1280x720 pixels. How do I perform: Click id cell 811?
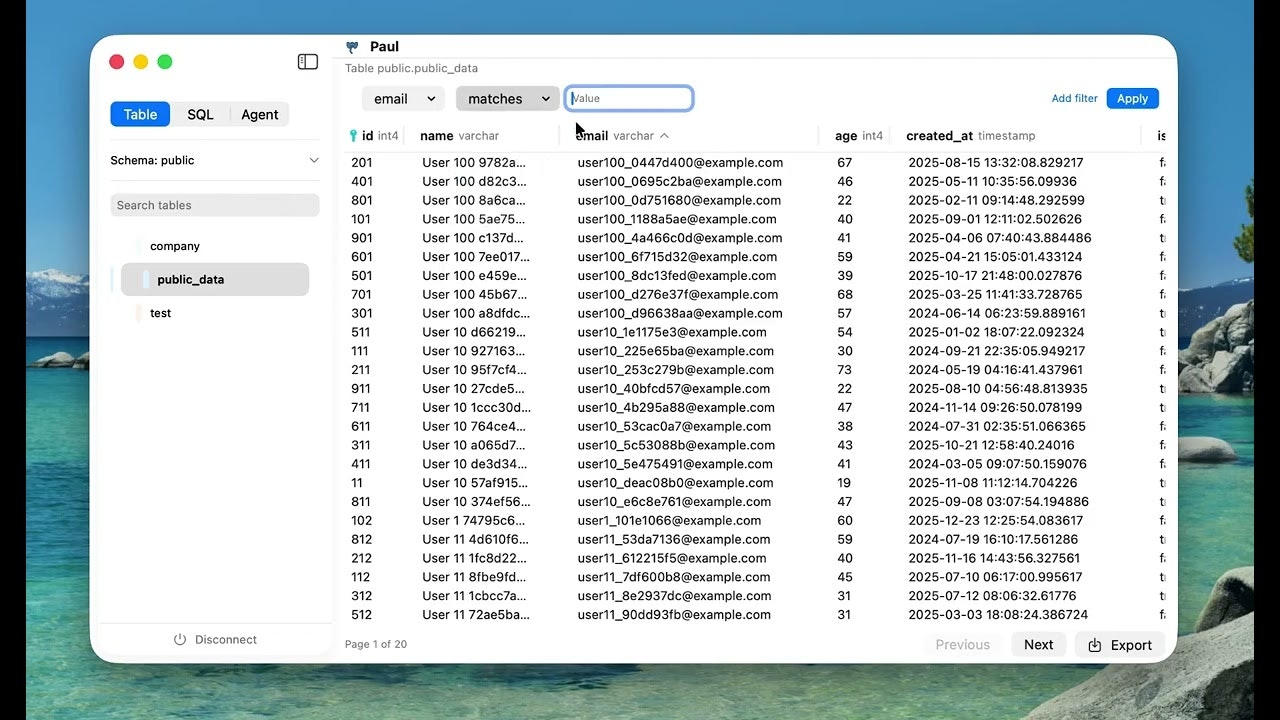coord(360,502)
